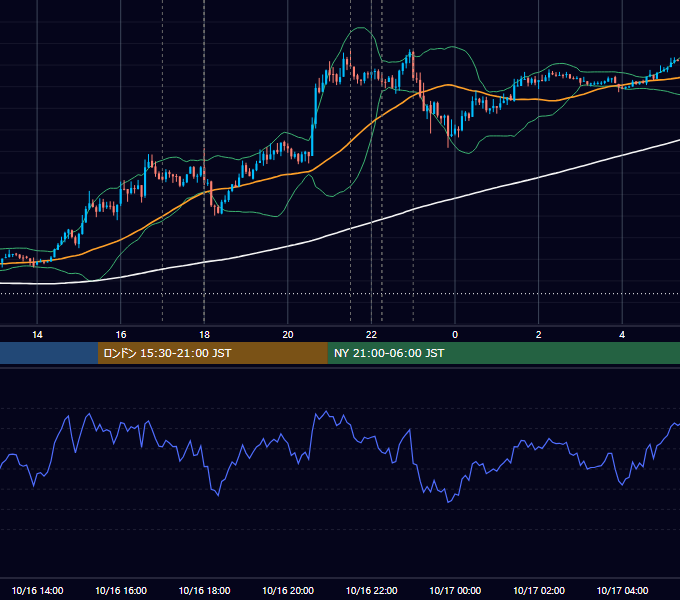Select the ロンドン 15:30-21:00 JST session bar
The image size is (680, 600).
[212, 353]
